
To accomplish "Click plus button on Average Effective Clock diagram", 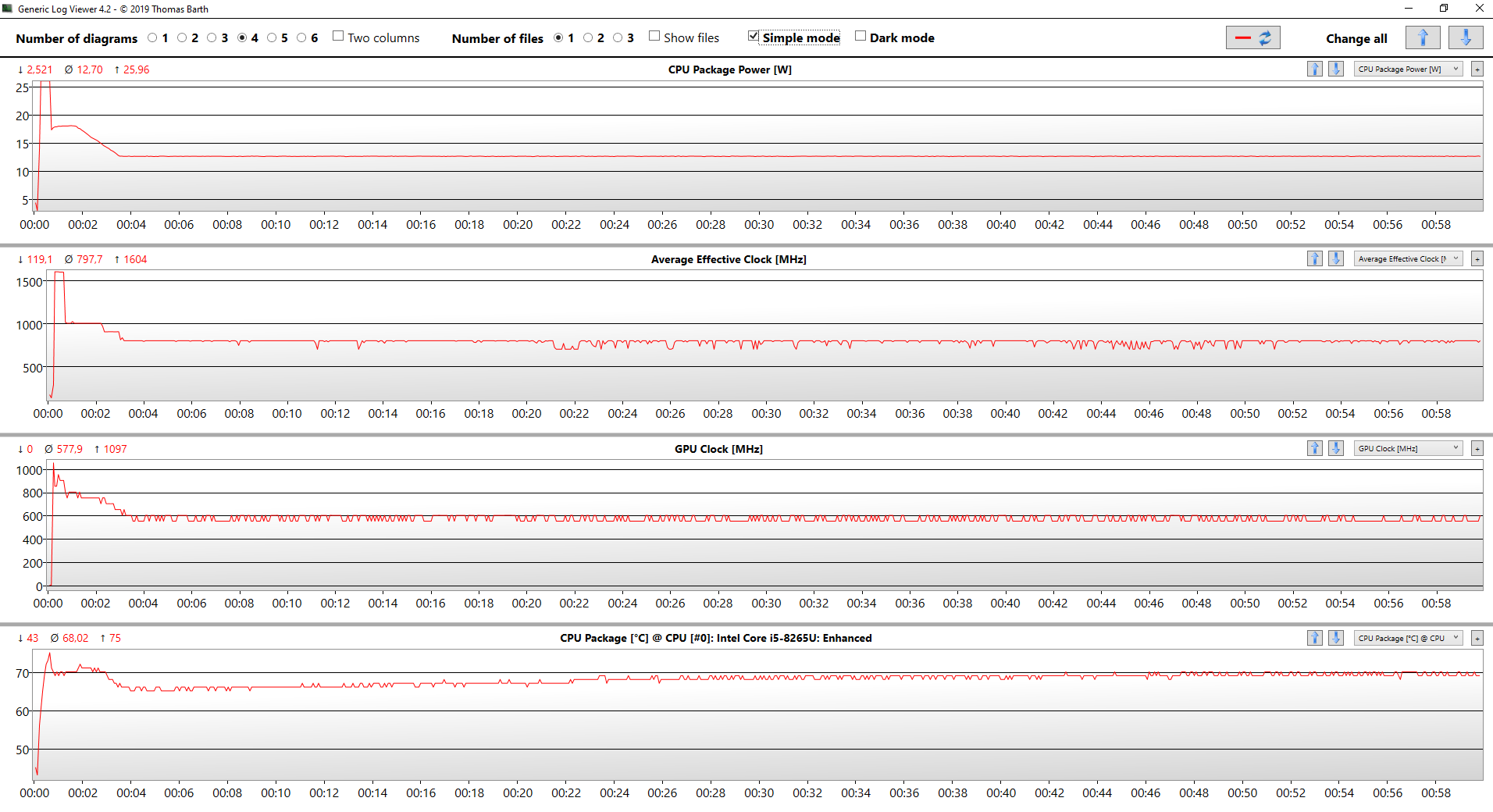I will point(1477,258).
